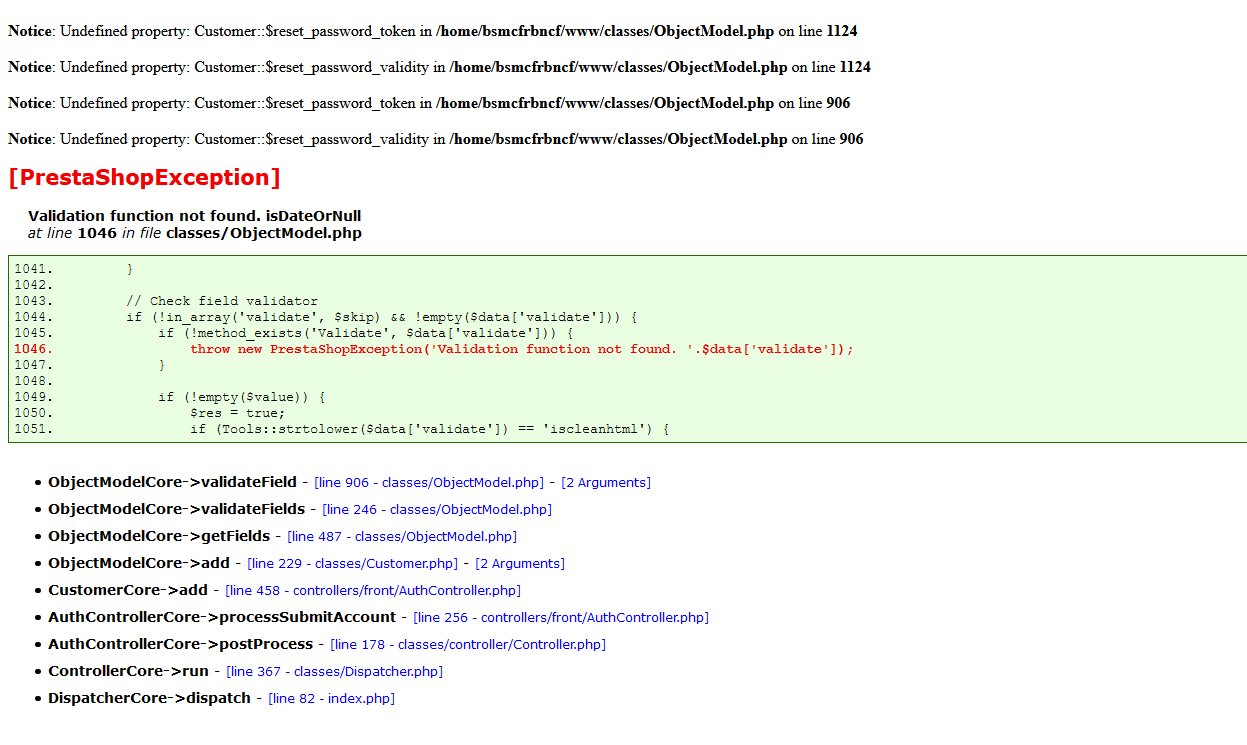The height and width of the screenshot is (745, 1247).
Task: Open the line 178 classes/controller/Controller.php link
Action: [x=468, y=644]
